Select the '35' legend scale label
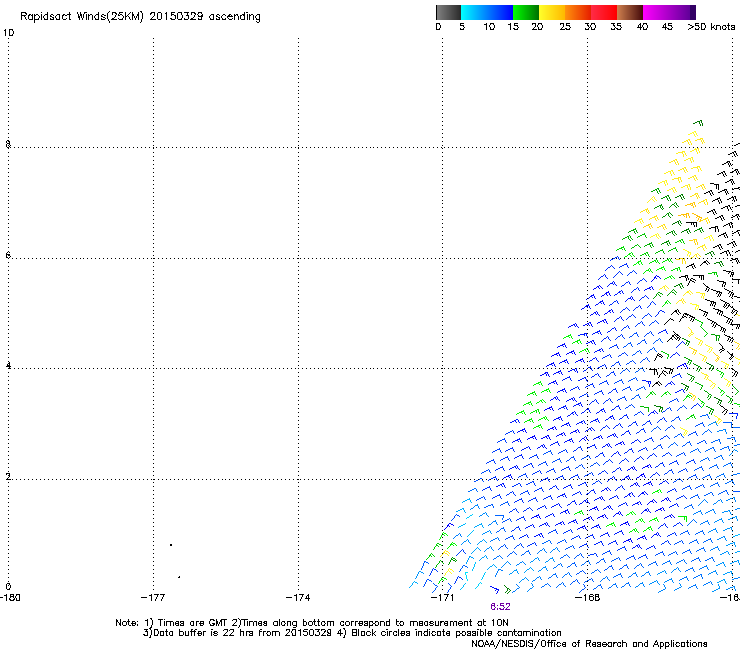 point(616,27)
